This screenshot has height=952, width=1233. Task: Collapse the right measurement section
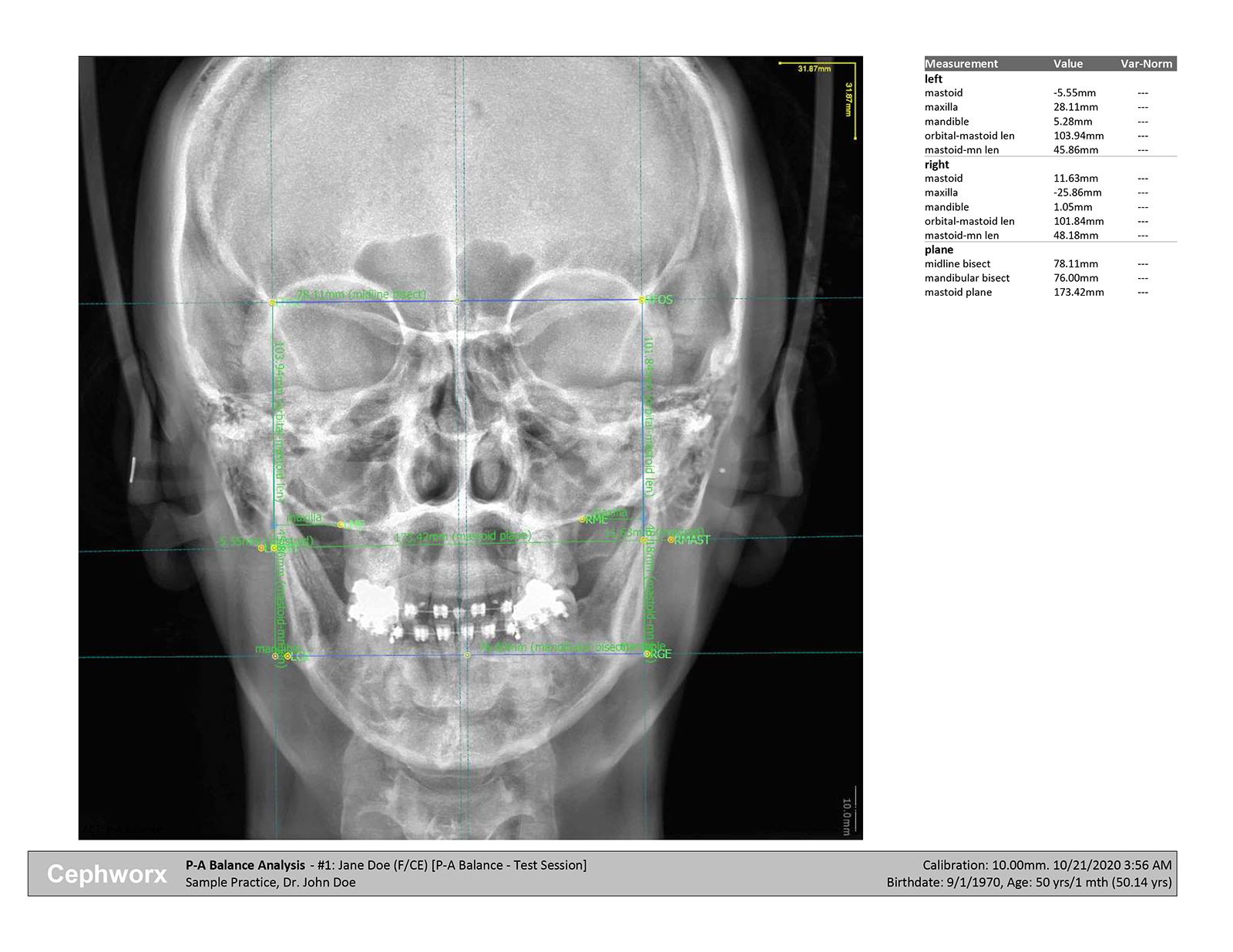coord(936,164)
